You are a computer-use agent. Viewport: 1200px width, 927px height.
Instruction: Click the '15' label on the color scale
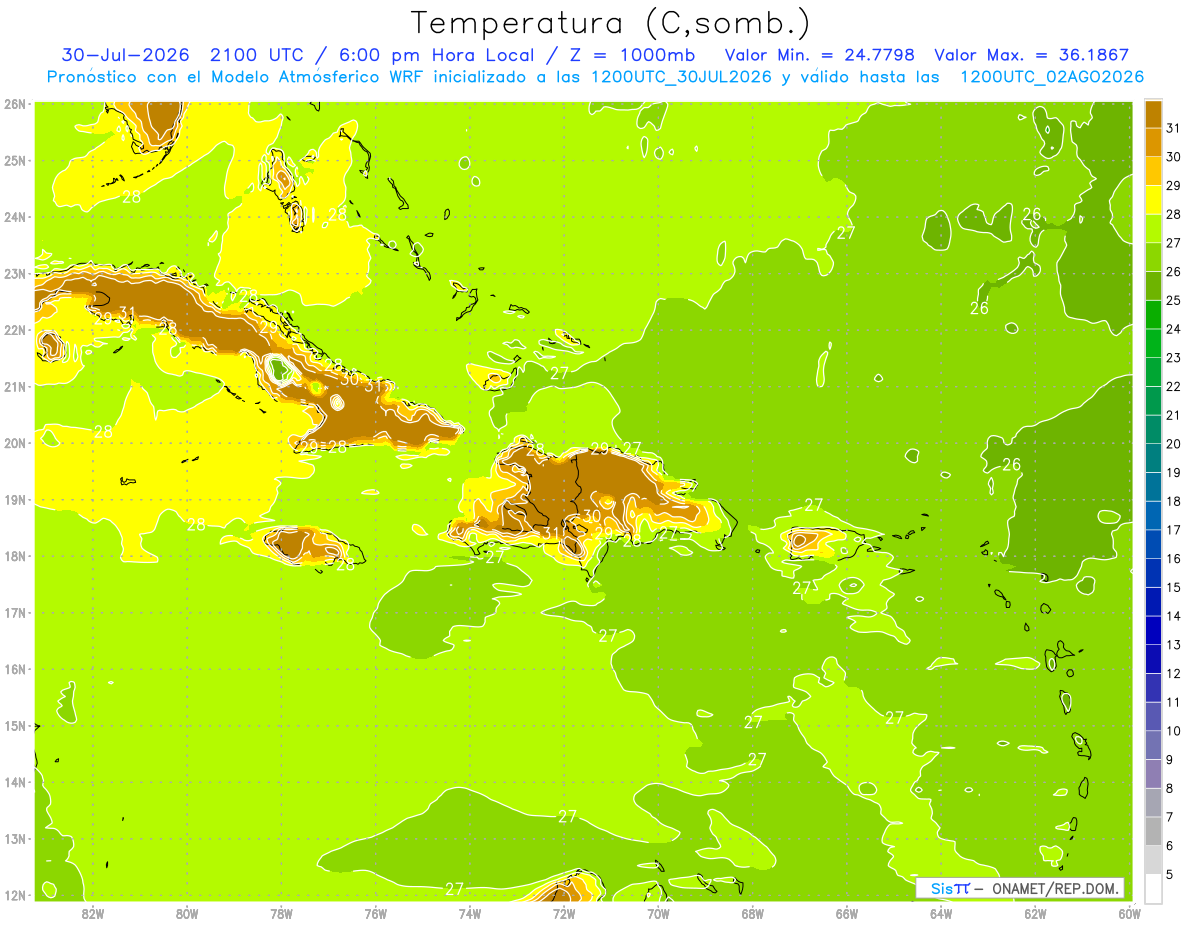pyautogui.click(x=1174, y=587)
